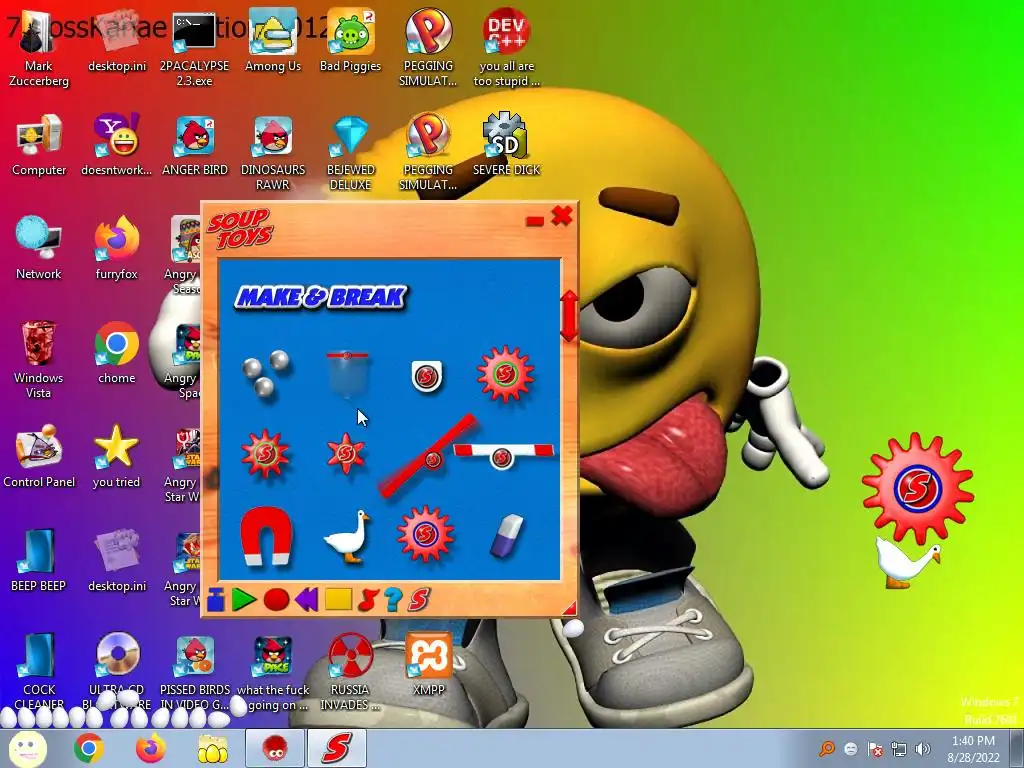
Task: Open the smiley face Start button
Action: [x=27, y=748]
